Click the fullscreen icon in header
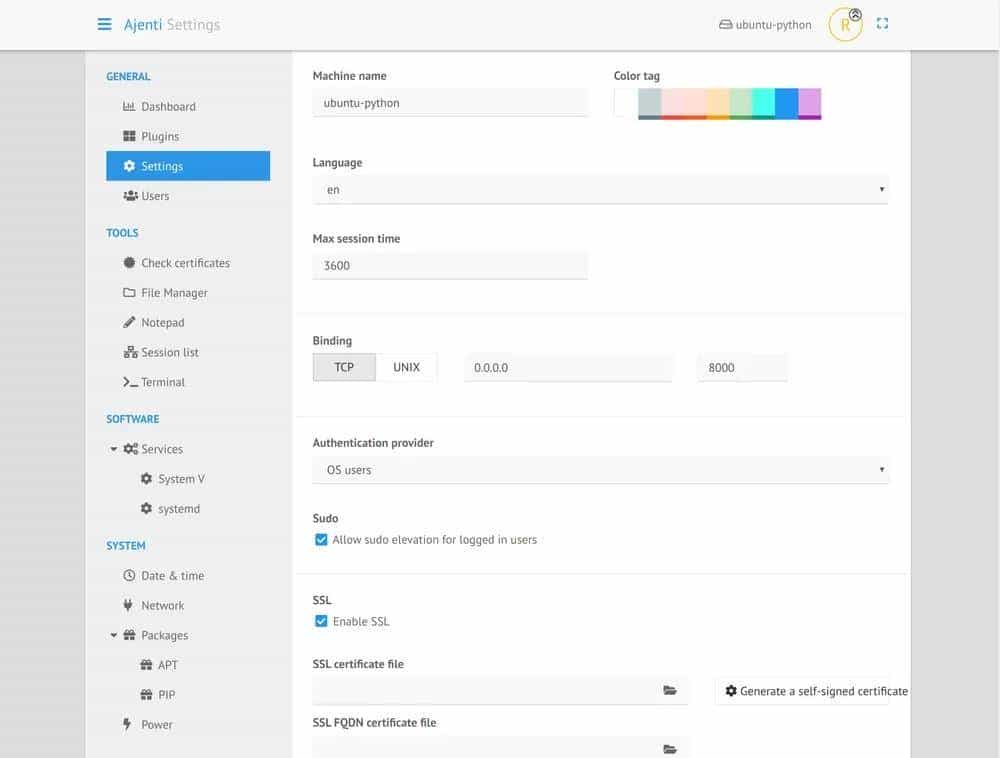This screenshot has width=1000, height=758. (882, 24)
